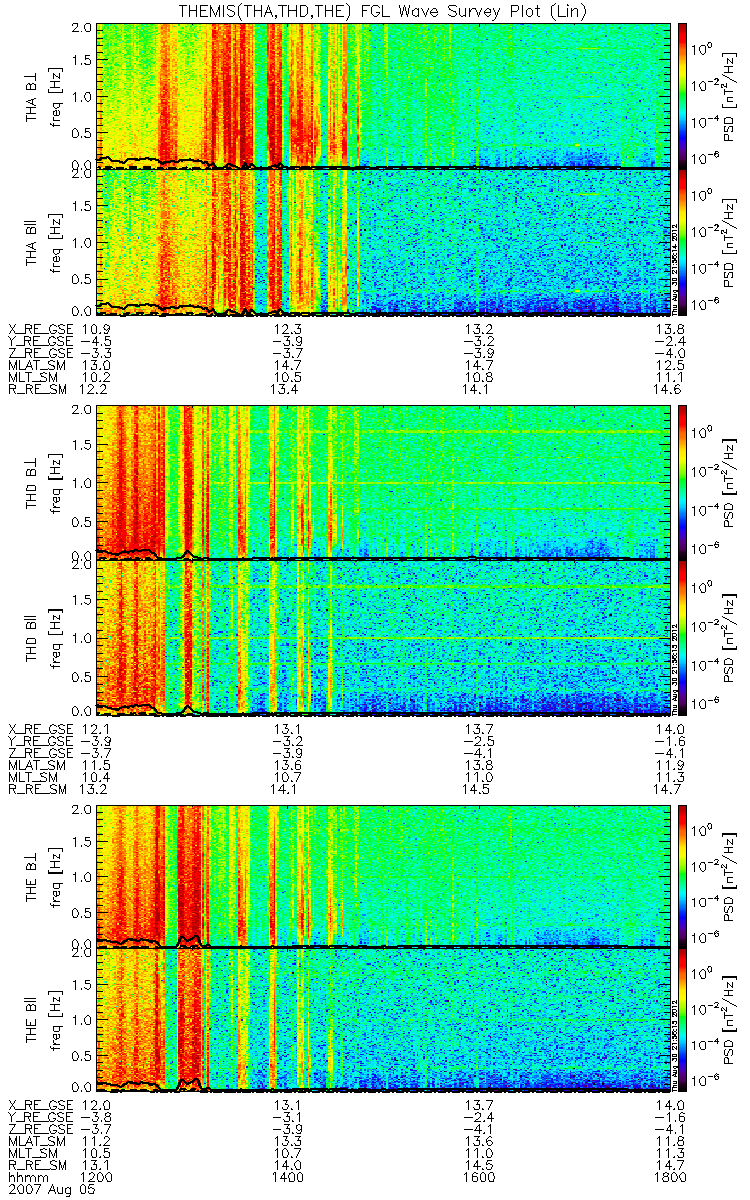Image resolution: width=750 pixels, height=1200 pixels.
Task: Select the PSD color bar beside THA B⊥ panel
Action: [x=683, y=95]
